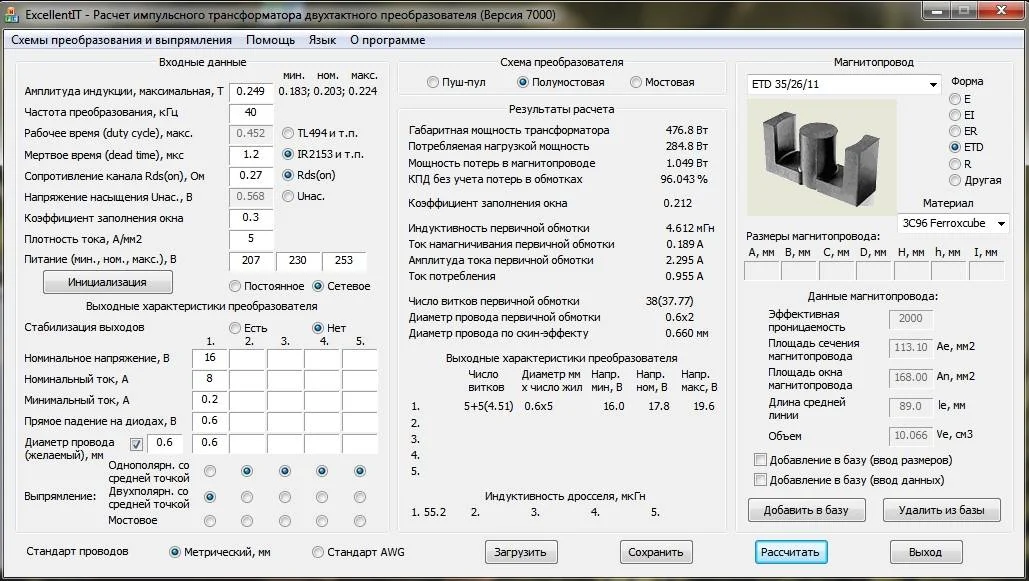Click the Инициализация button
The width and height of the screenshot is (1029, 581).
click(x=108, y=282)
